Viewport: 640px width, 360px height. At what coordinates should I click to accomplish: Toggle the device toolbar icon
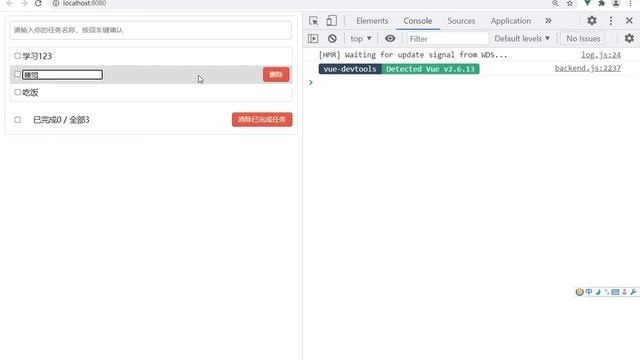tap(331, 21)
